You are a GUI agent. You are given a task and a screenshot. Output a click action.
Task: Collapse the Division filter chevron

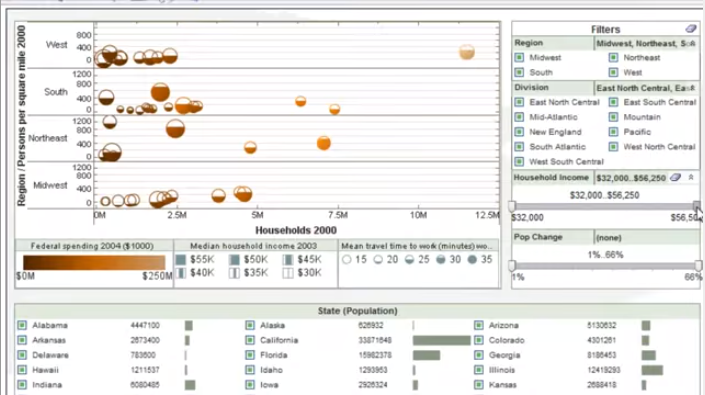[x=692, y=88]
